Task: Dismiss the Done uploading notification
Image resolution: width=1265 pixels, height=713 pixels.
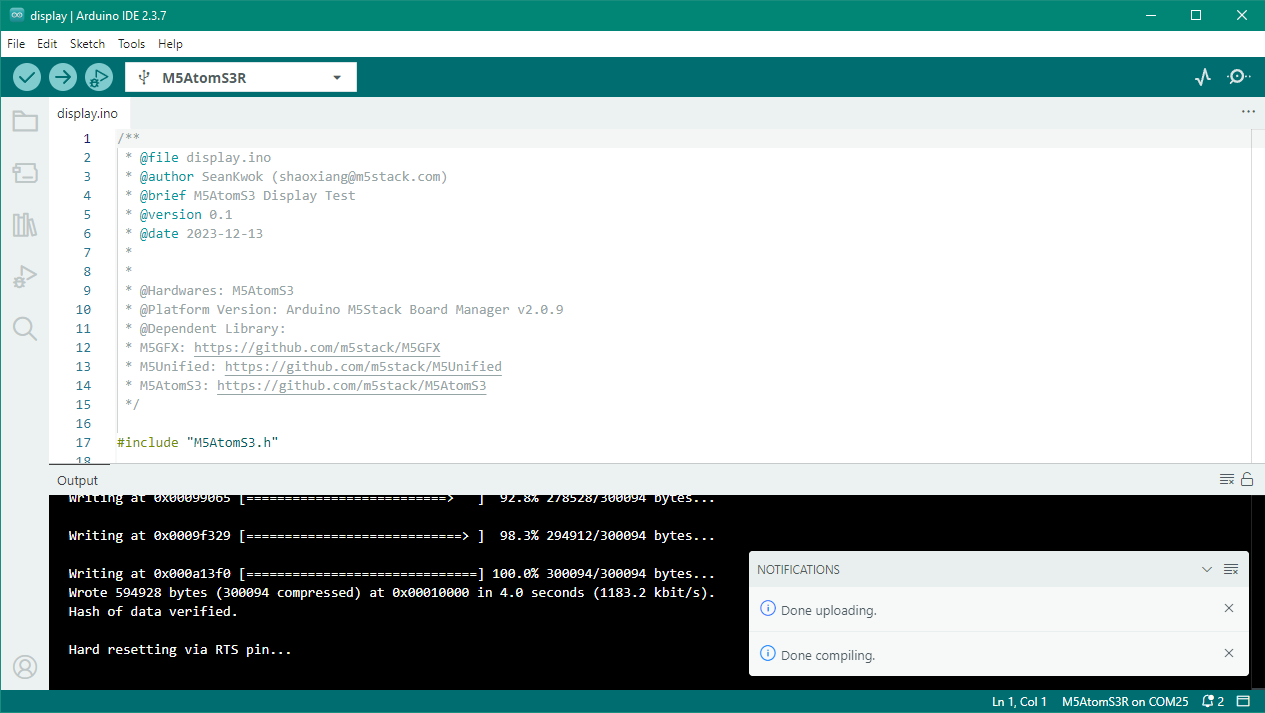Action: tap(1229, 608)
